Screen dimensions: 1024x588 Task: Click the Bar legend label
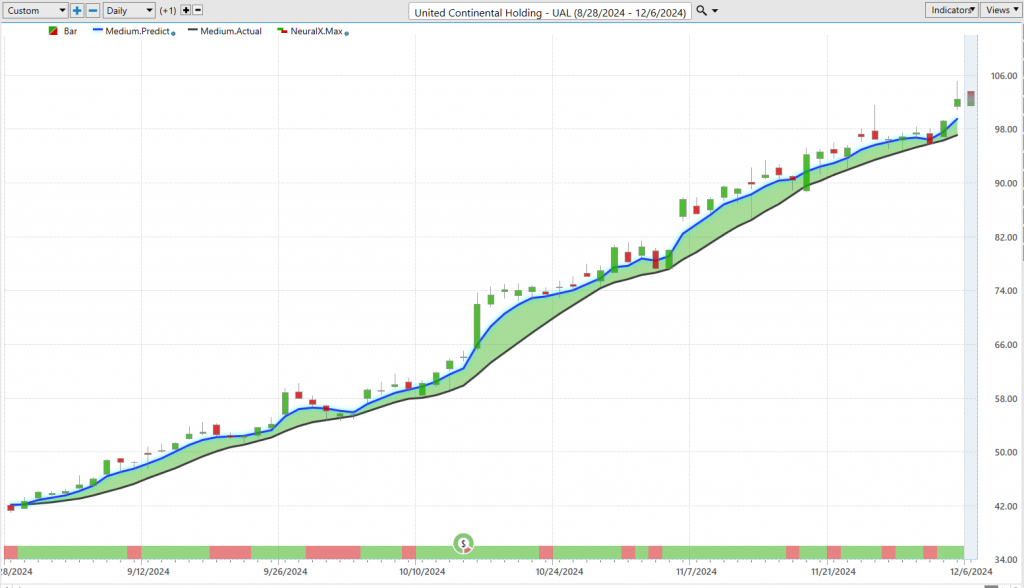point(70,31)
